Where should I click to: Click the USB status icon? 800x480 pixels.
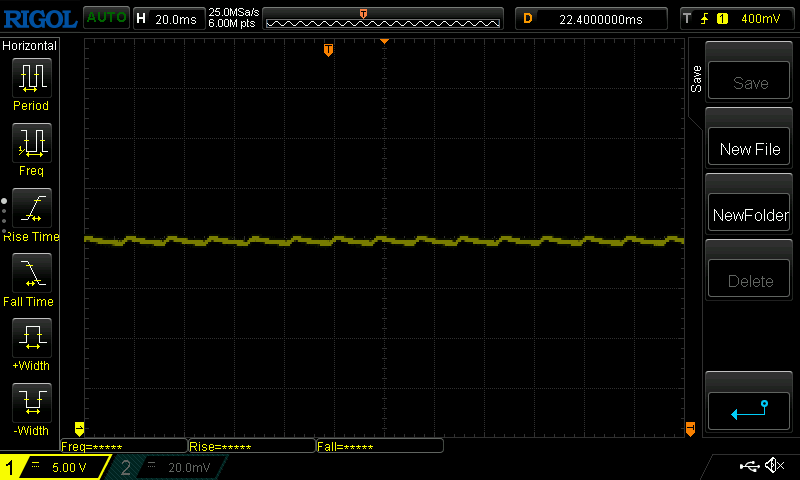(749, 466)
